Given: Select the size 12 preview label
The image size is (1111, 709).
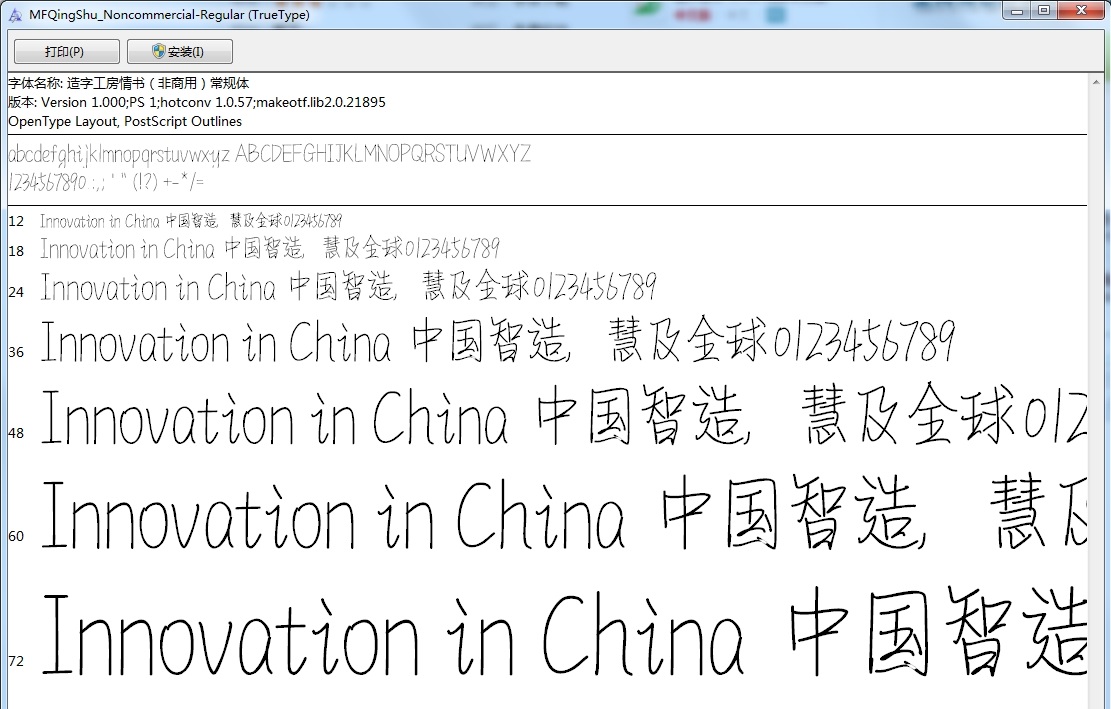Looking at the screenshot, I should 14,221.
